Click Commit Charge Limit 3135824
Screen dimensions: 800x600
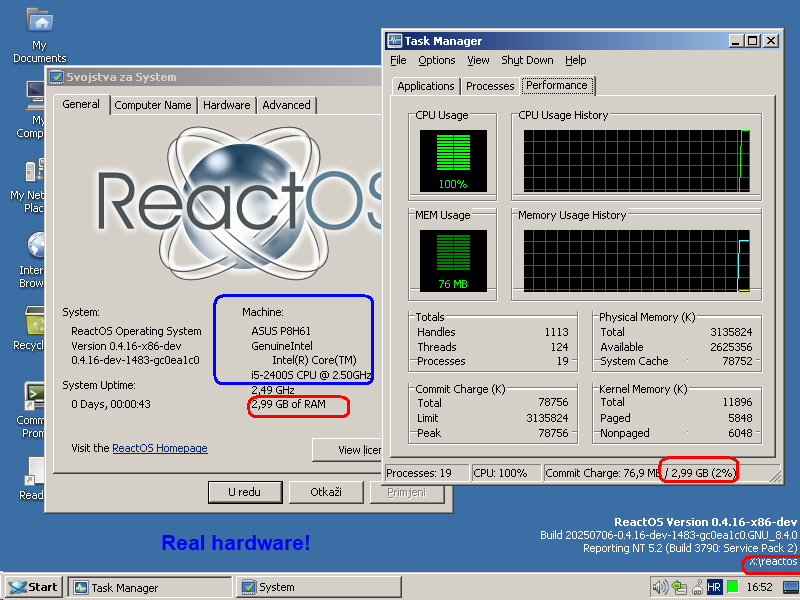[547, 418]
